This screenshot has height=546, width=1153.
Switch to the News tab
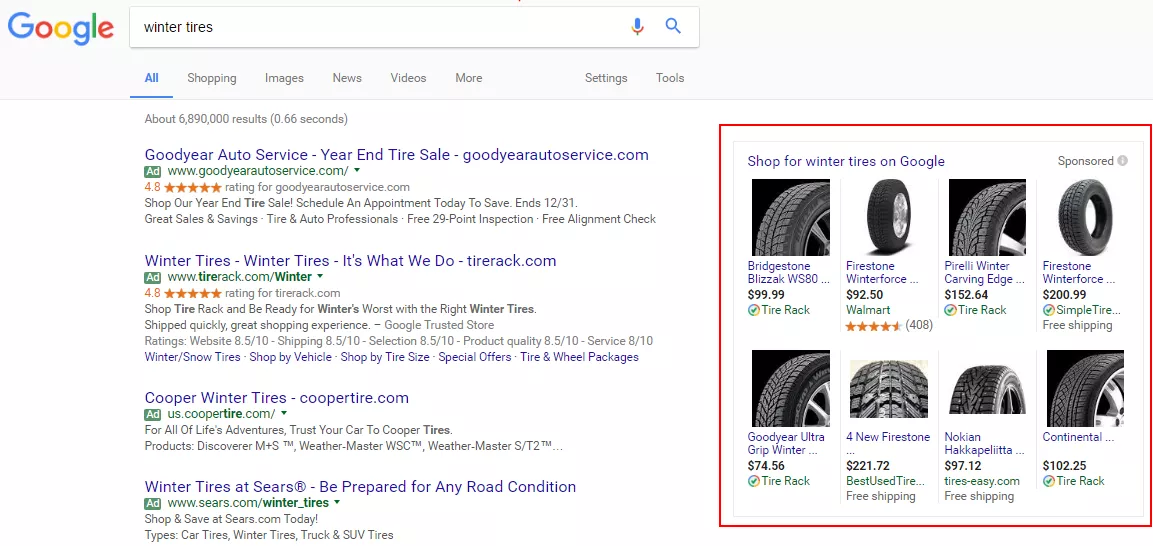pyautogui.click(x=347, y=78)
